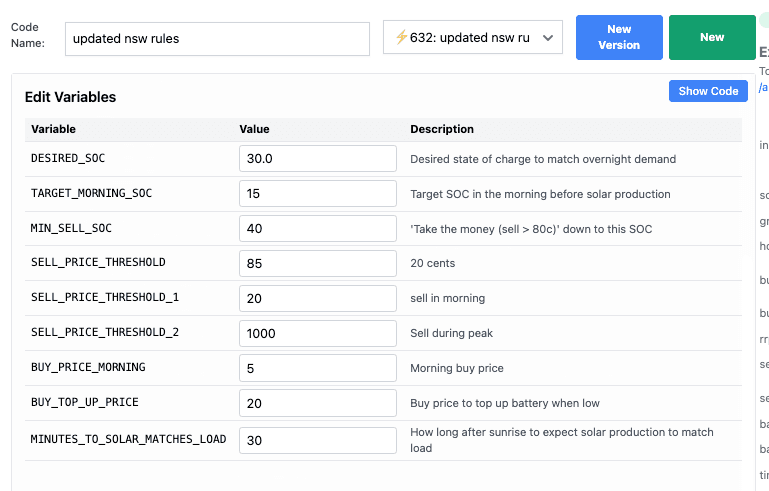Edit the MIN_SELL_SOC value field
This screenshot has height=491, width=769.
pyautogui.click(x=318, y=229)
